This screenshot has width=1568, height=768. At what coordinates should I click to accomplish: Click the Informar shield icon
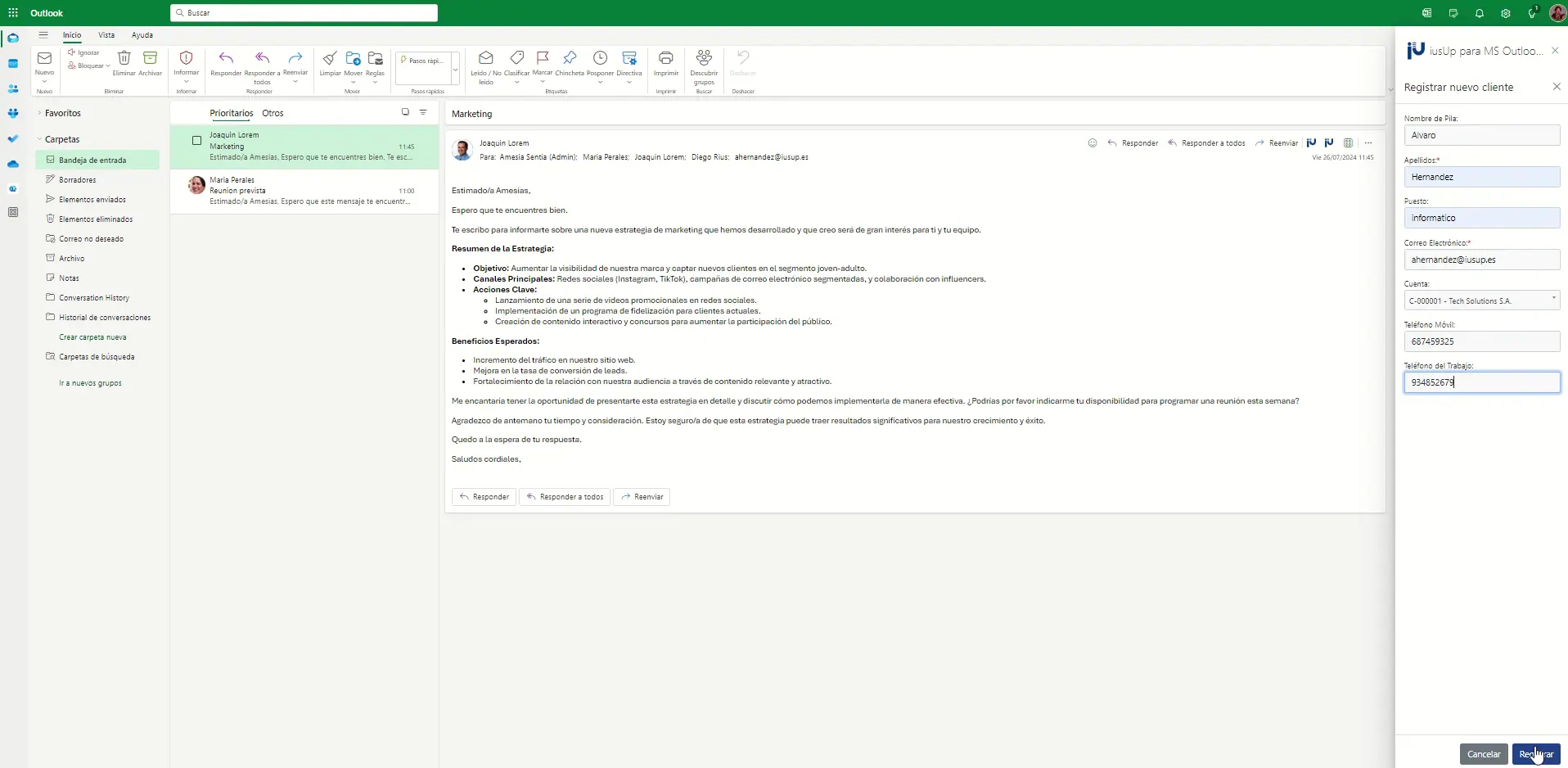pos(186,59)
